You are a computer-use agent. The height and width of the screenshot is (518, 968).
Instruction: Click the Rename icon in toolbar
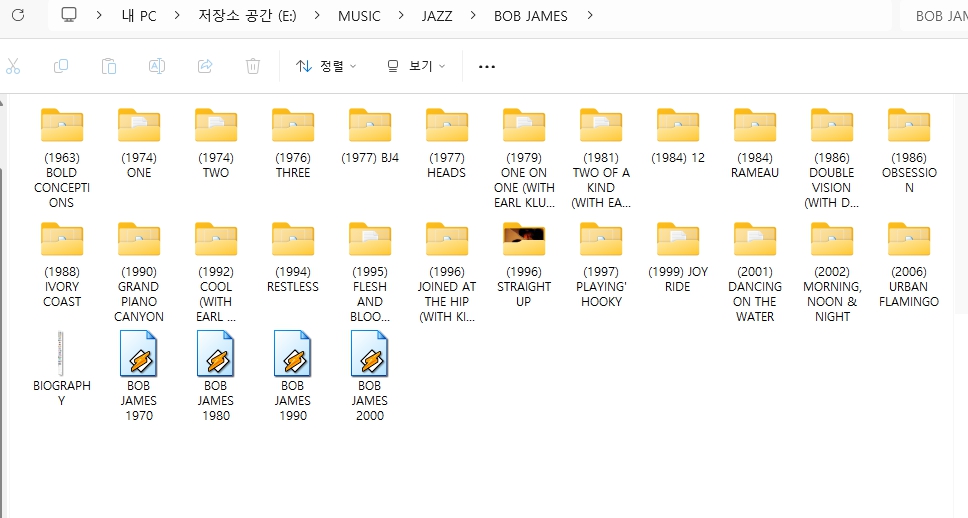pos(157,66)
